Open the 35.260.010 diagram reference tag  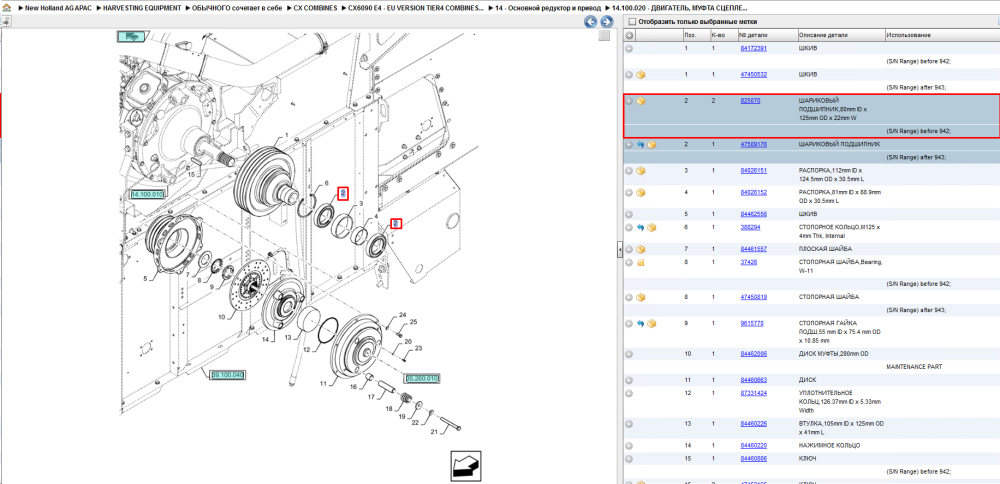point(422,378)
